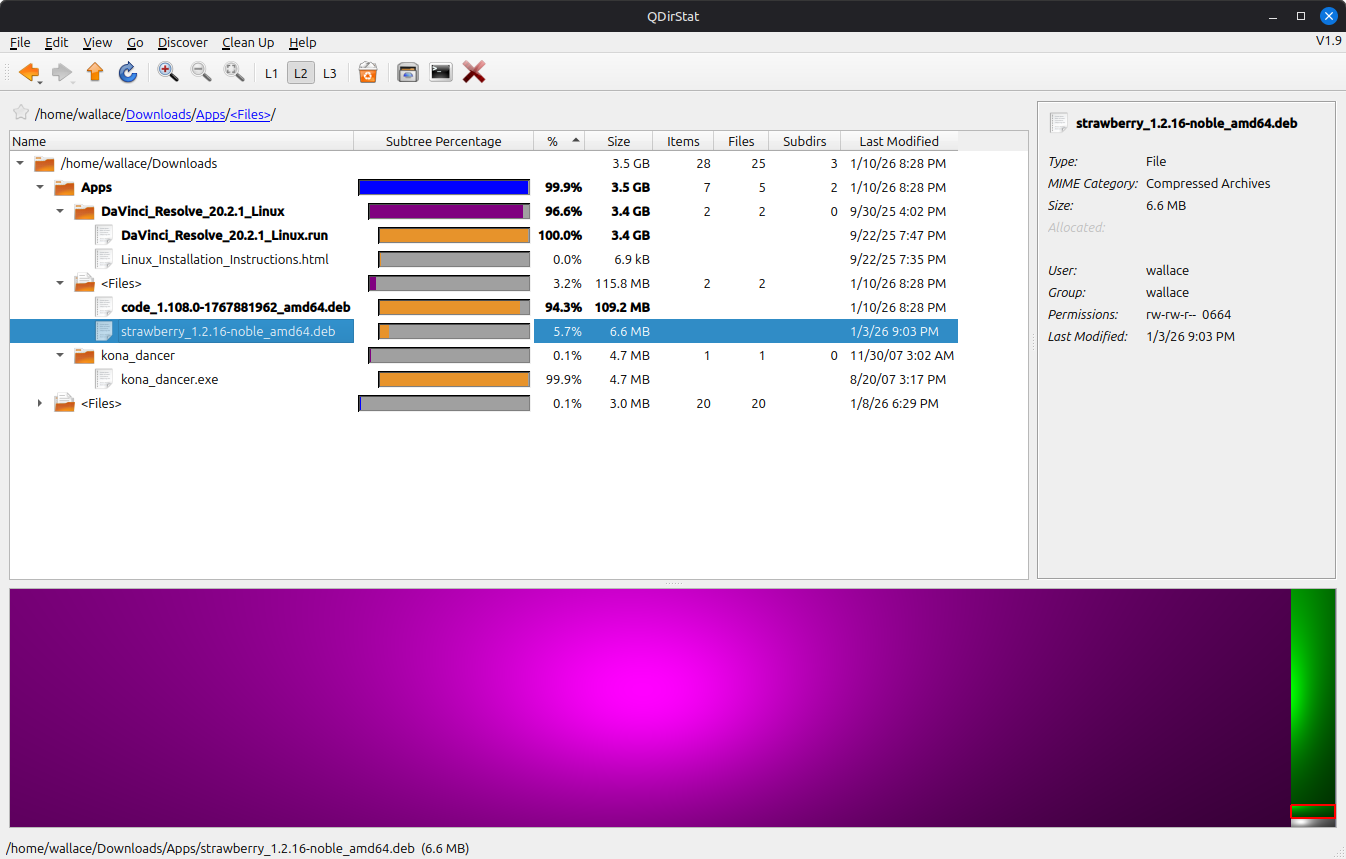This screenshot has width=1346, height=859.
Task: Click the orange Back arrow icon
Action: coord(28,72)
